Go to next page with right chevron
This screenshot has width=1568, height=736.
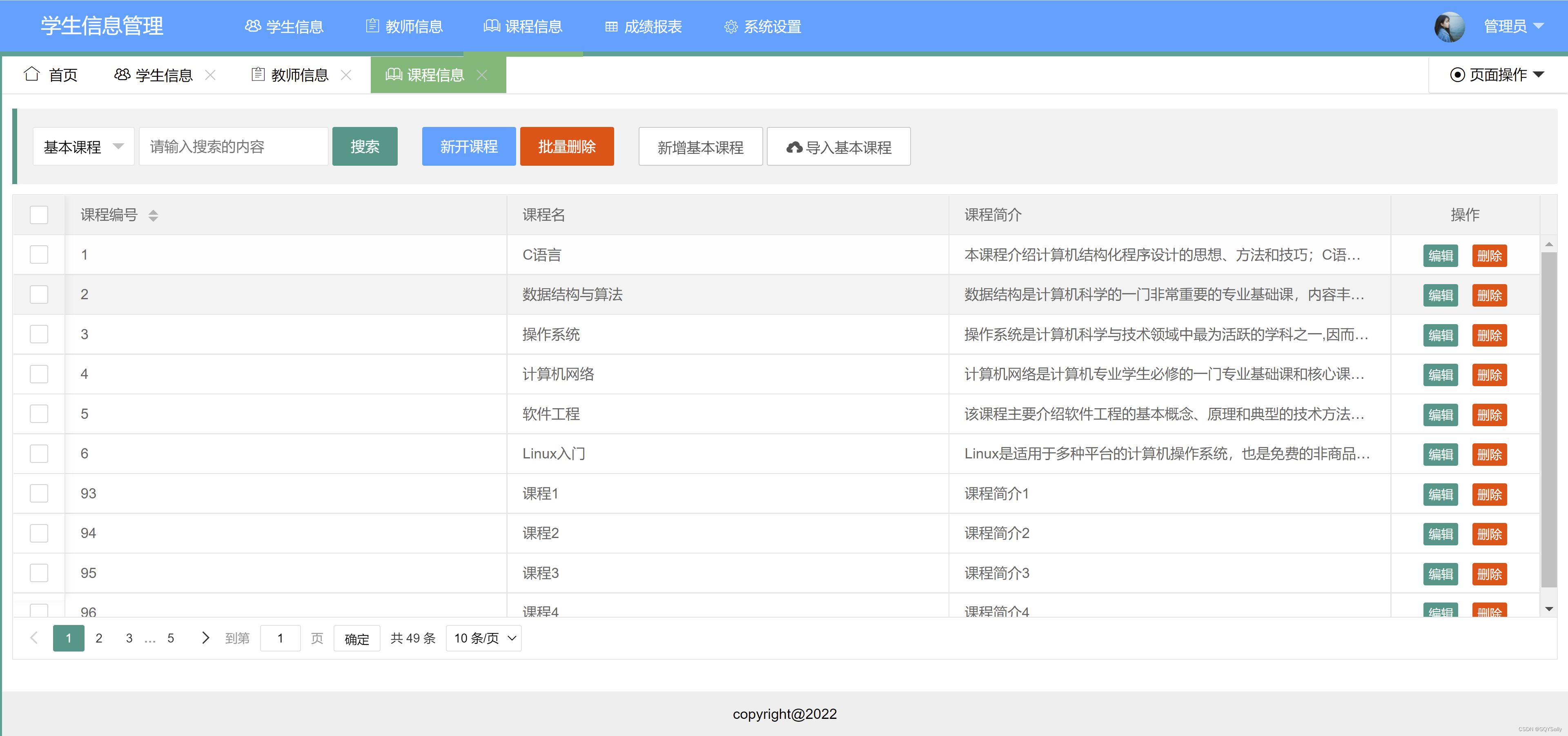[205, 638]
